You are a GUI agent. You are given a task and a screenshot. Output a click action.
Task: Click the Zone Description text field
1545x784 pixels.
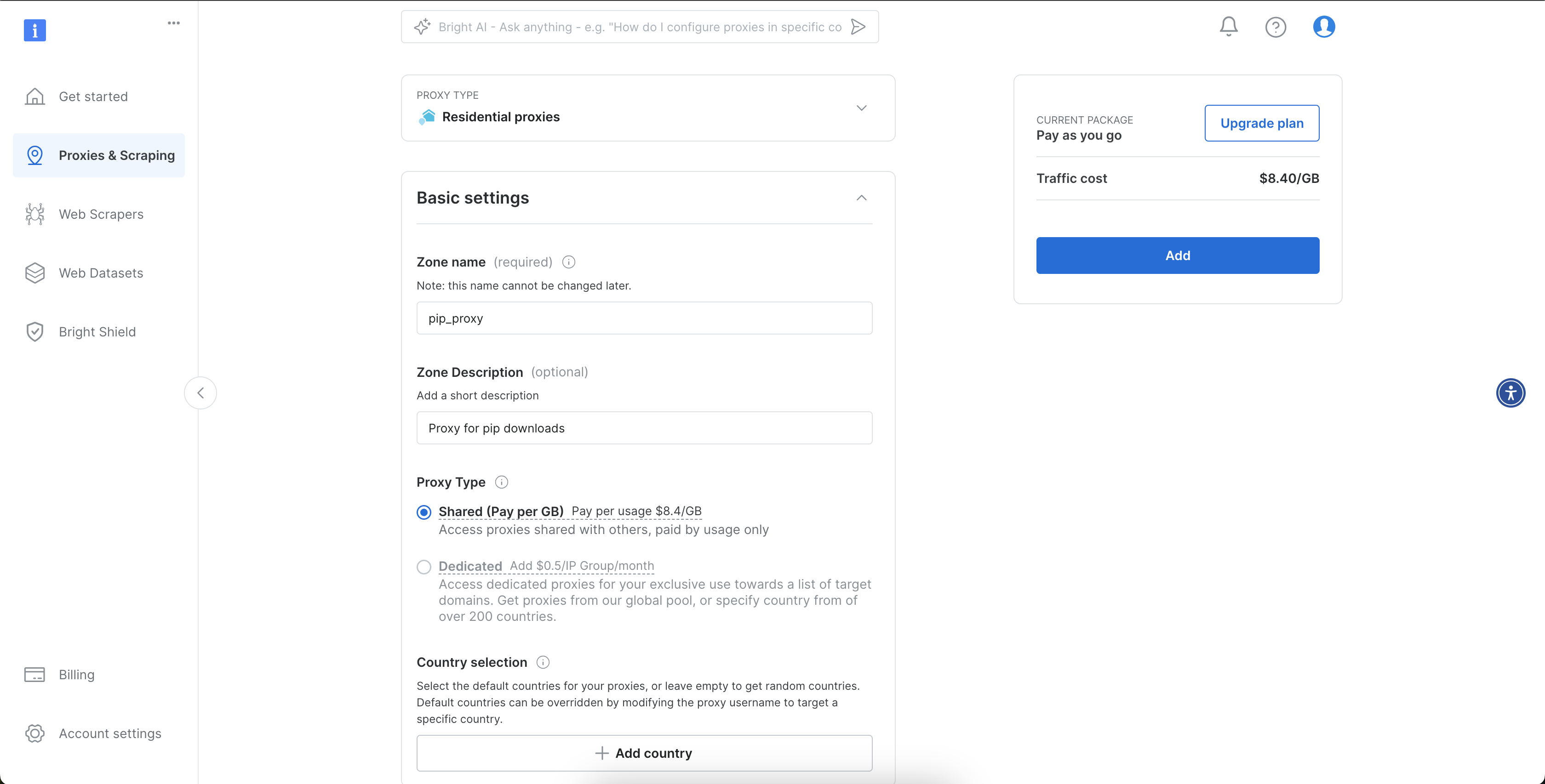[x=644, y=428]
